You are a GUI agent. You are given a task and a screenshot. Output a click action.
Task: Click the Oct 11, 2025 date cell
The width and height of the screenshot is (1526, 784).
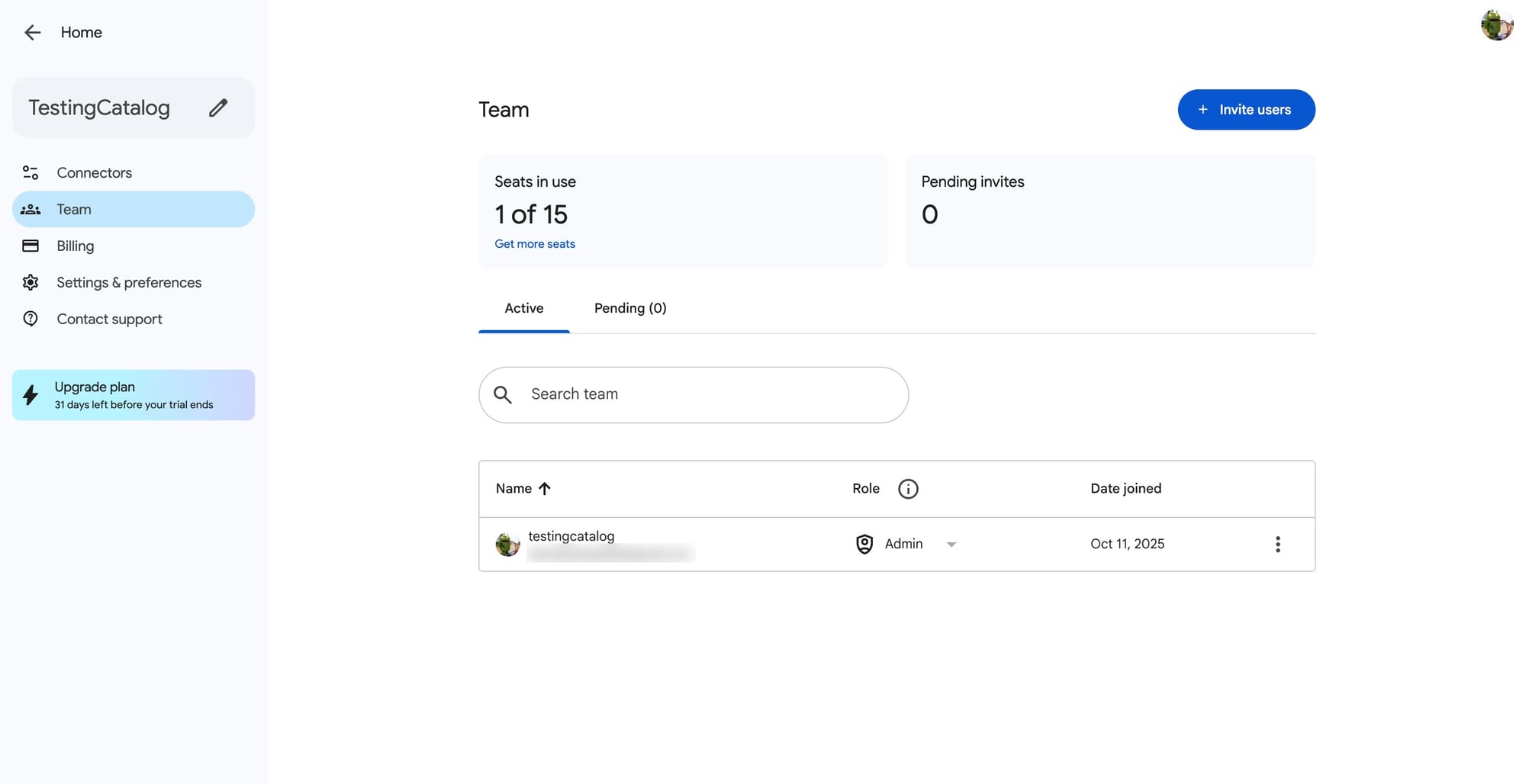coord(1128,544)
